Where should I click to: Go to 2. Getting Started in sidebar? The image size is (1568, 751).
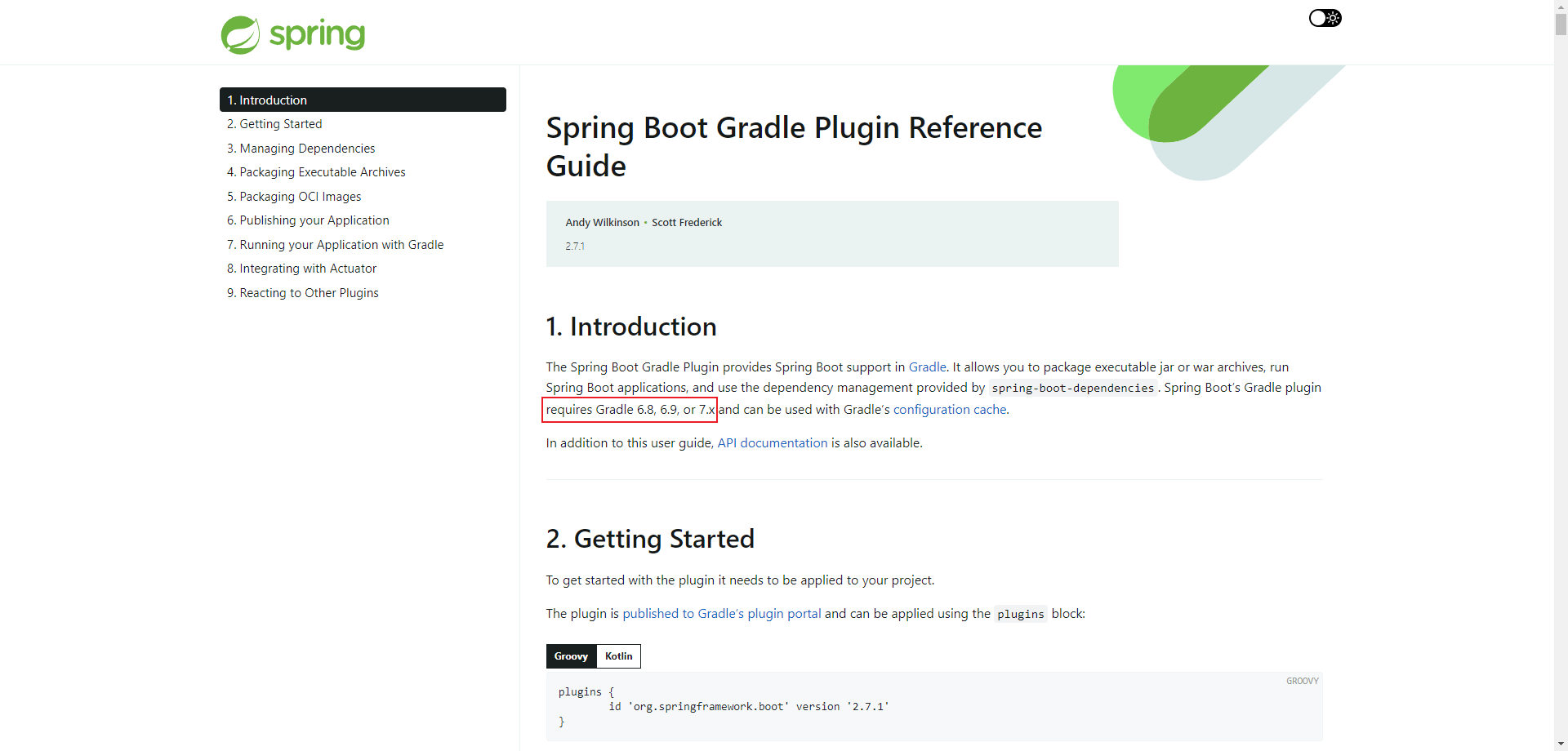pos(274,124)
